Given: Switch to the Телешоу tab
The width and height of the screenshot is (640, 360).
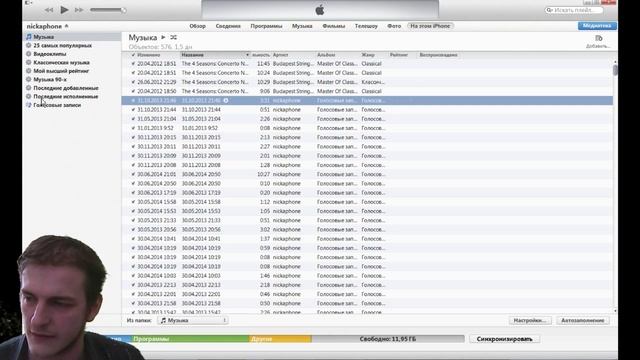Looking at the screenshot, I should [366, 26].
